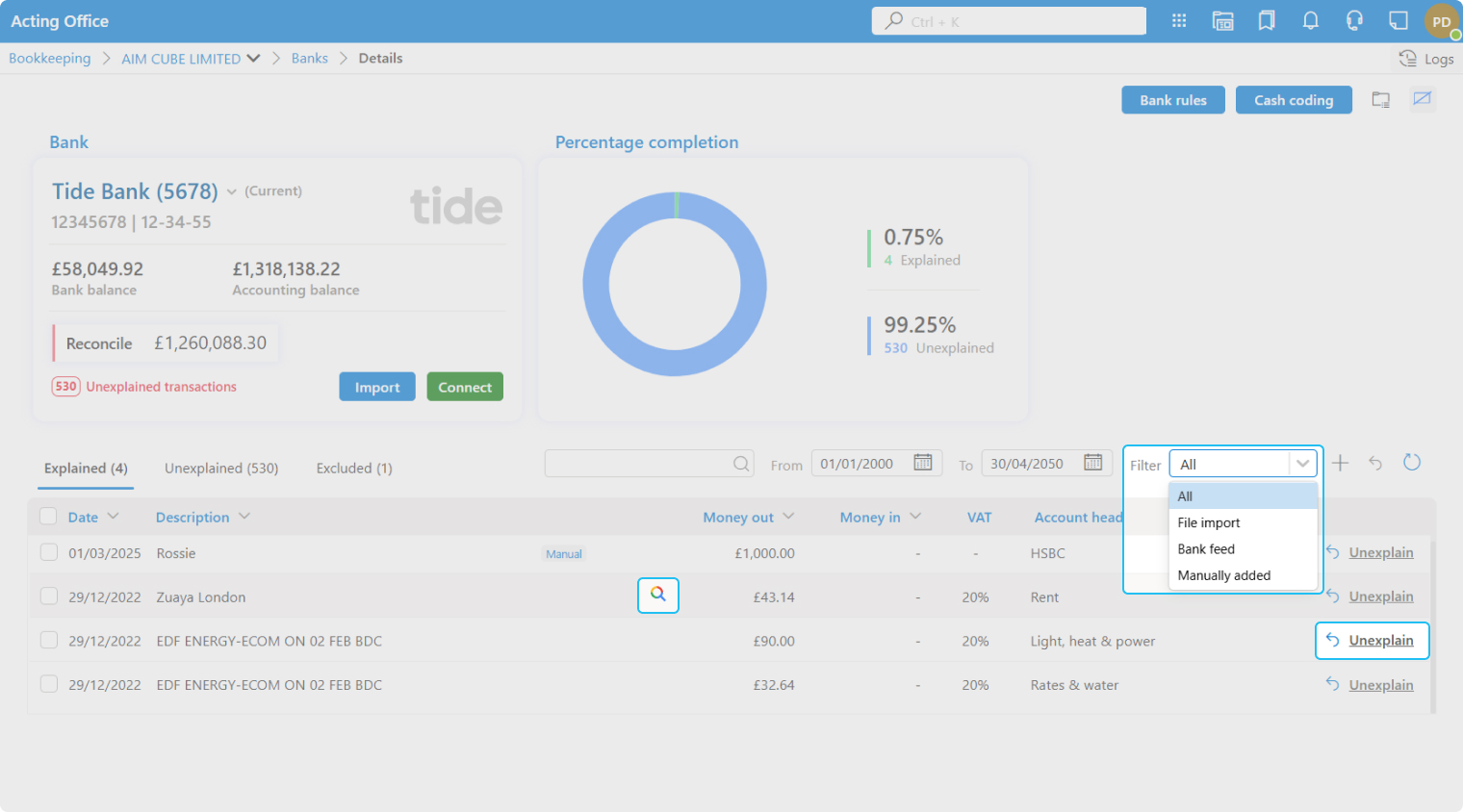
Task: Click the refresh icon near Filter
Action: click(x=1411, y=463)
